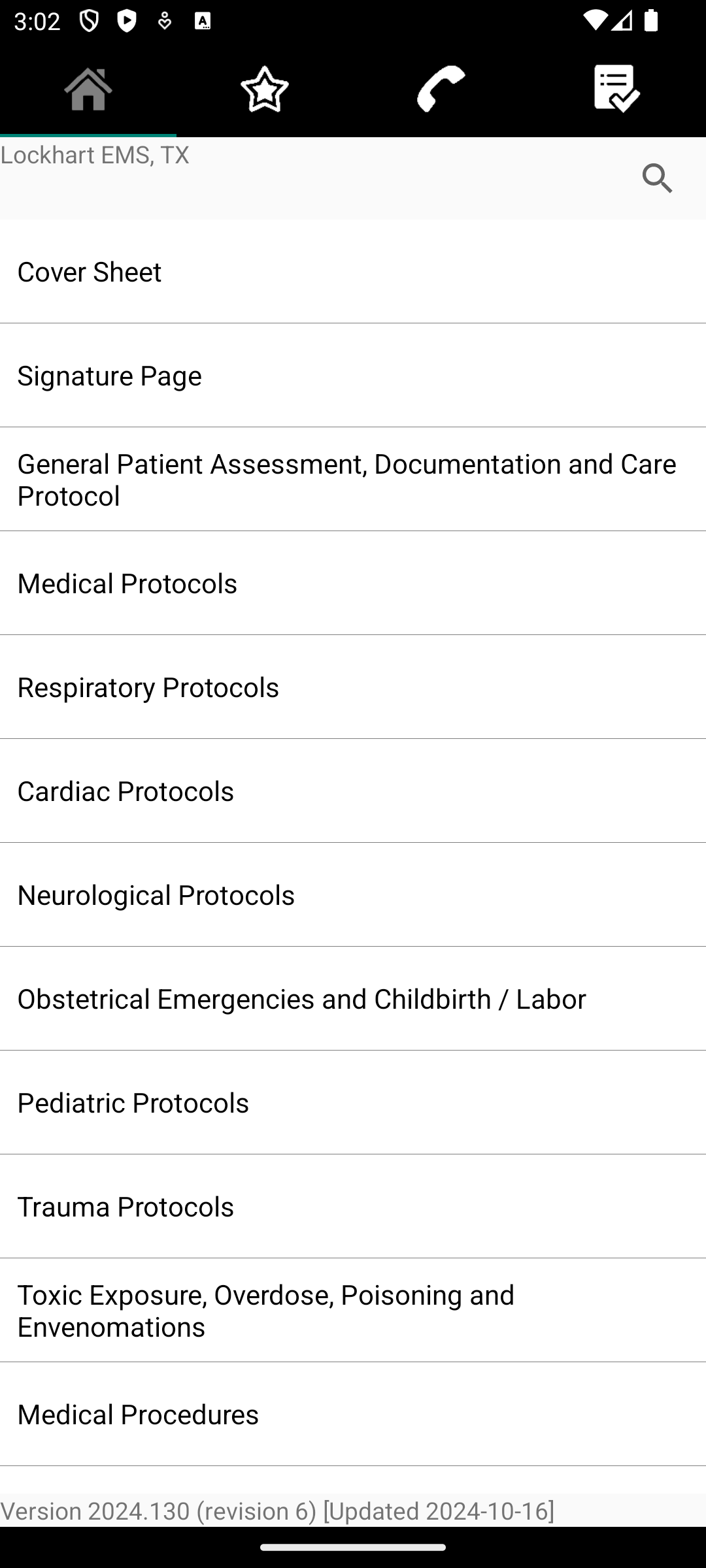This screenshot has width=706, height=1568.
Task: Open the Medical Protocols section
Action: [x=353, y=583]
